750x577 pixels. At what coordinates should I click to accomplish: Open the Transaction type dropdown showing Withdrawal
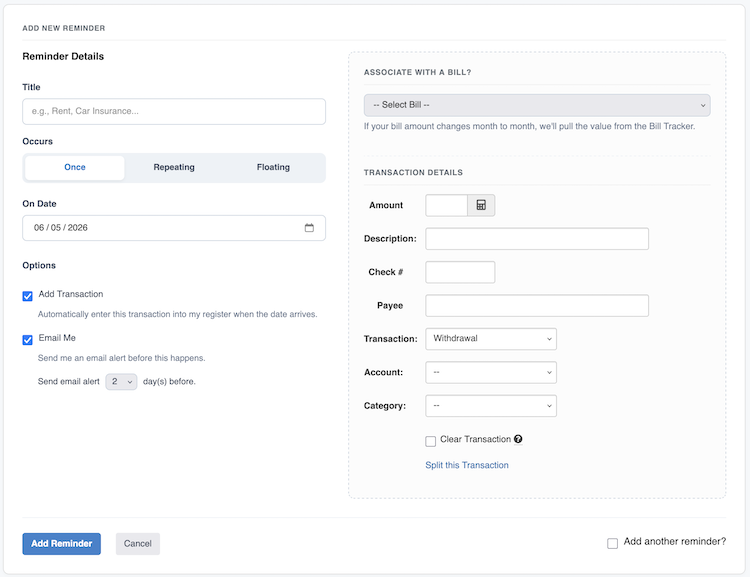pos(491,339)
